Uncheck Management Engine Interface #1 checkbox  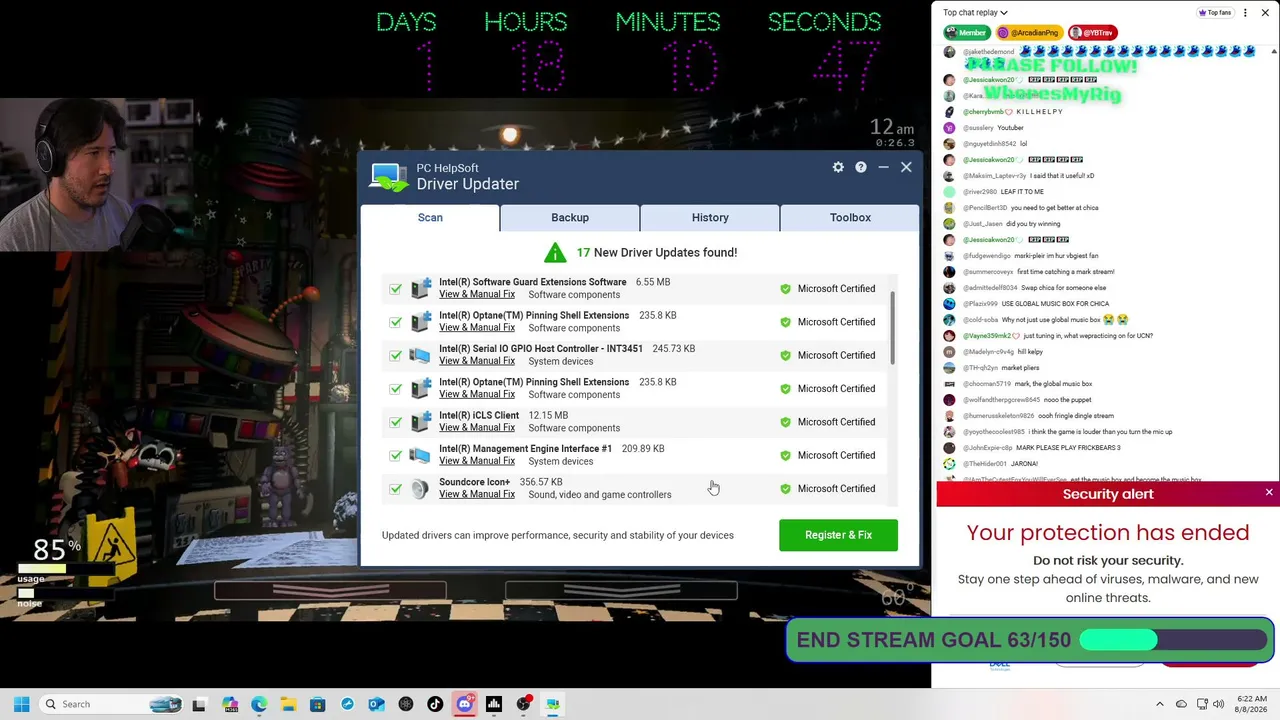click(396, 455)
